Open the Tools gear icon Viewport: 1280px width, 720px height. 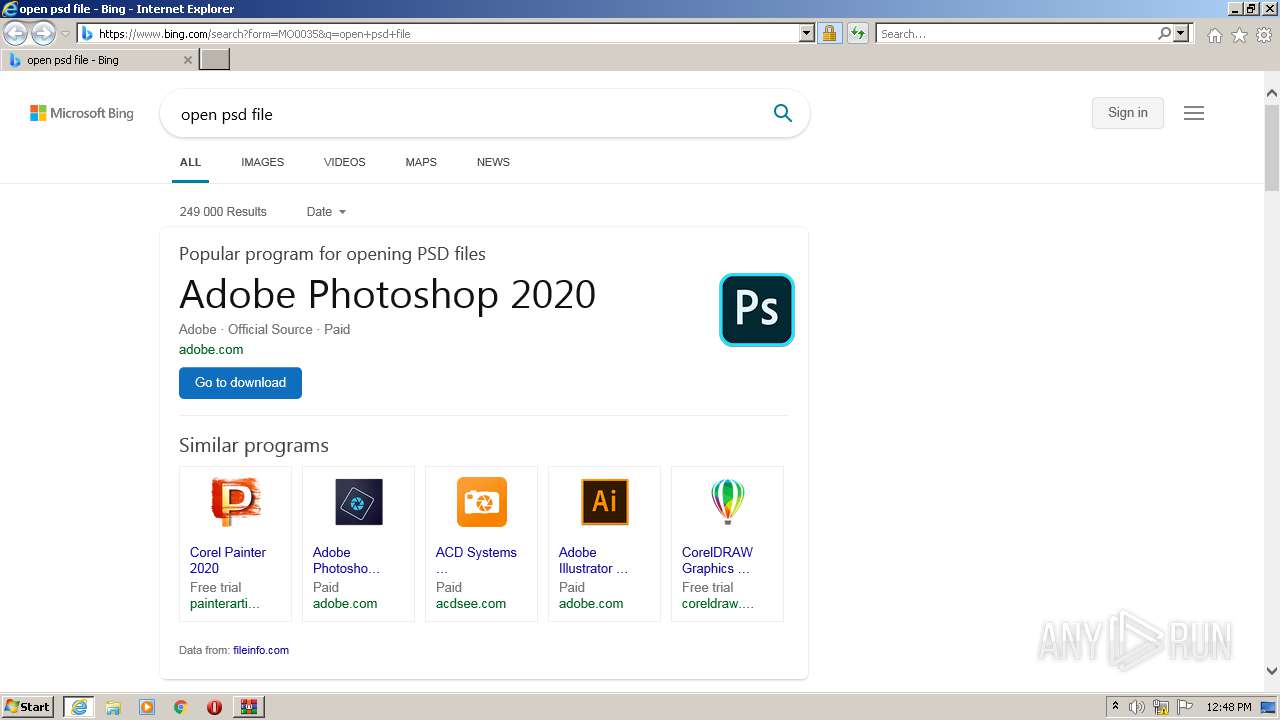click(1264, 35)
